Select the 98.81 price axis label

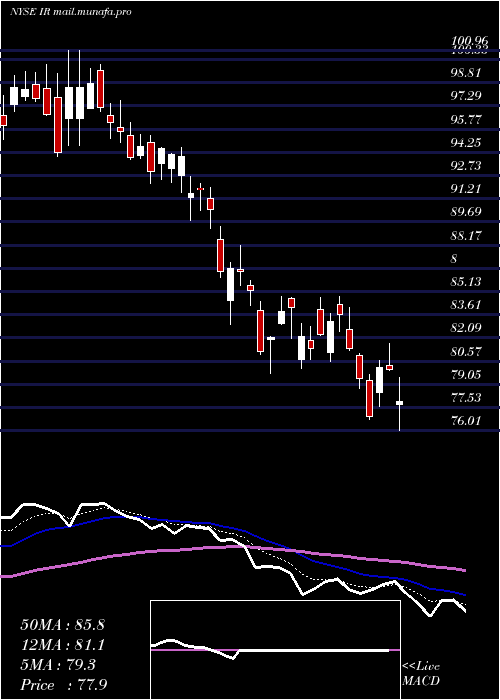tap(466, 73)
